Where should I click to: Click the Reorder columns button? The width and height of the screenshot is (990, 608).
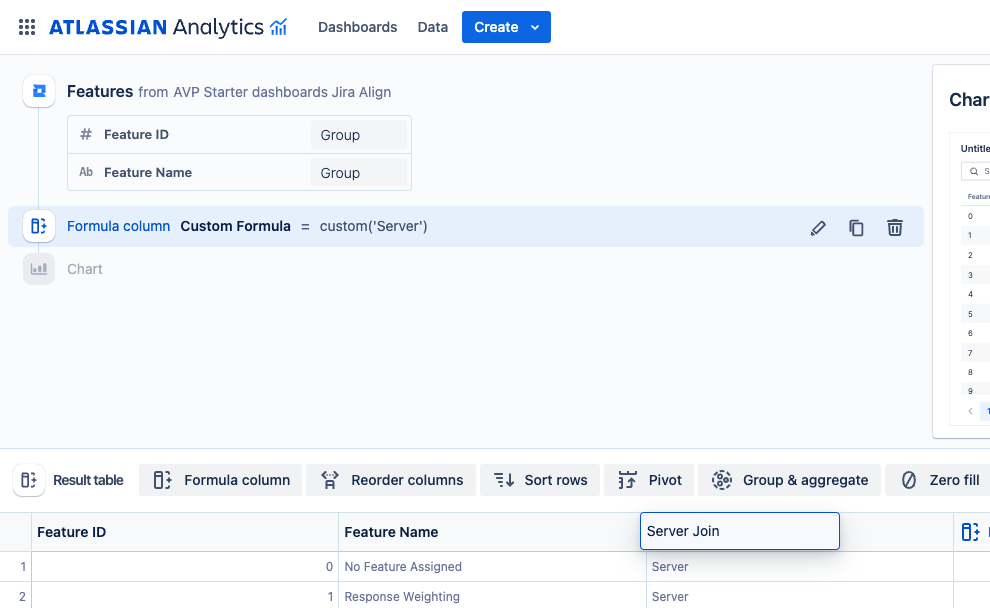pos(392,480)
